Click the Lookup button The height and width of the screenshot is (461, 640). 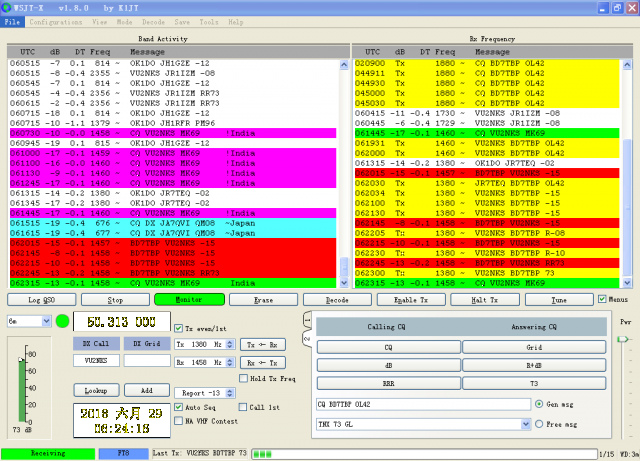coord(96,390)
